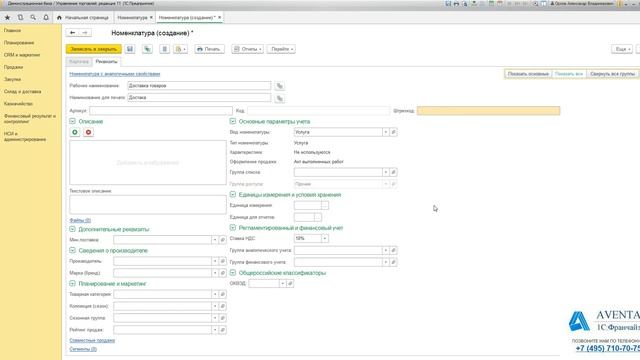Open Перейти dropdown menu

click(281, 49)
